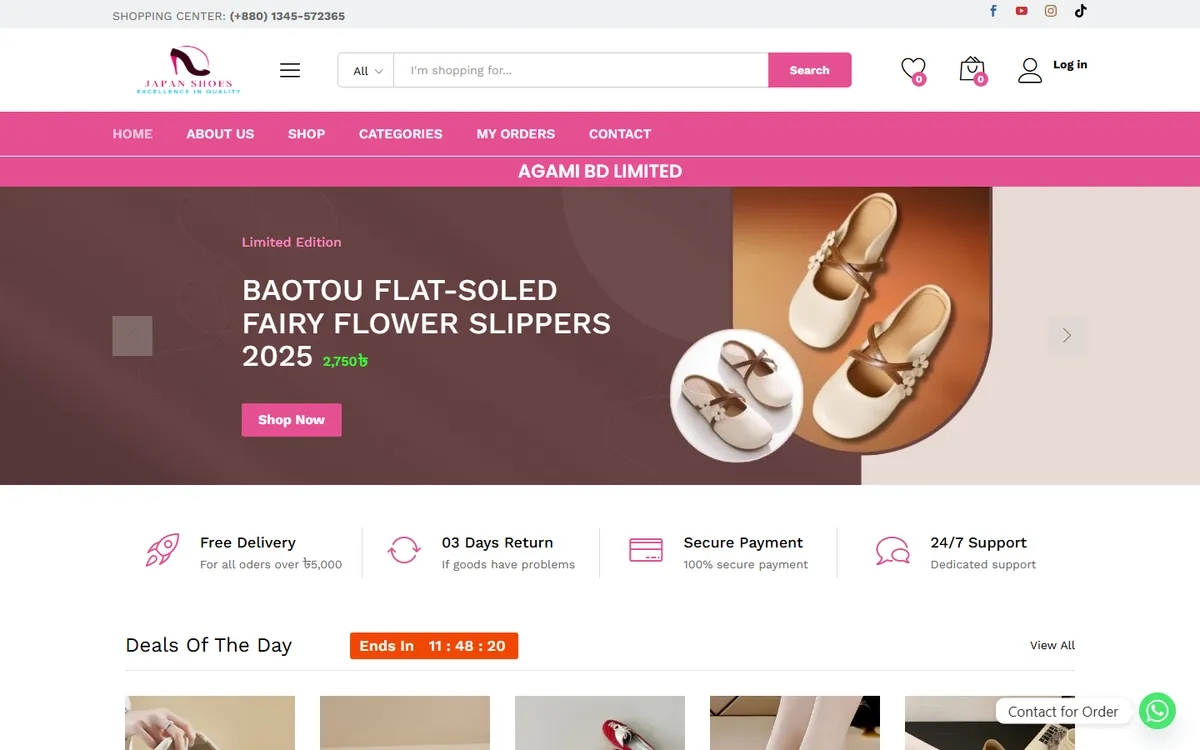Viewport: 1200px width, 750px height.
Task: Expand the All categories dropdown
Action: click(x=366, y=70)
